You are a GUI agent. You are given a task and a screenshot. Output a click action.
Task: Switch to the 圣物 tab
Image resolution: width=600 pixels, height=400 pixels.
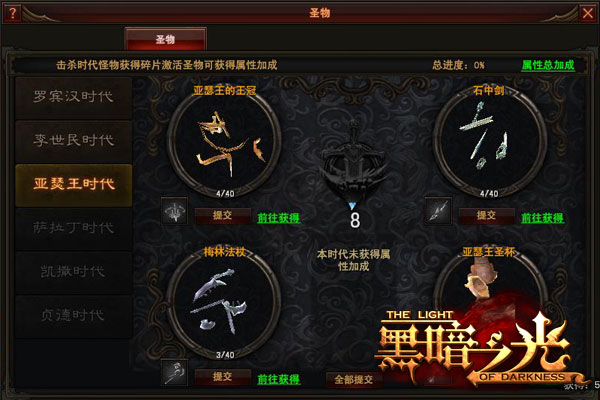point(166,39)
